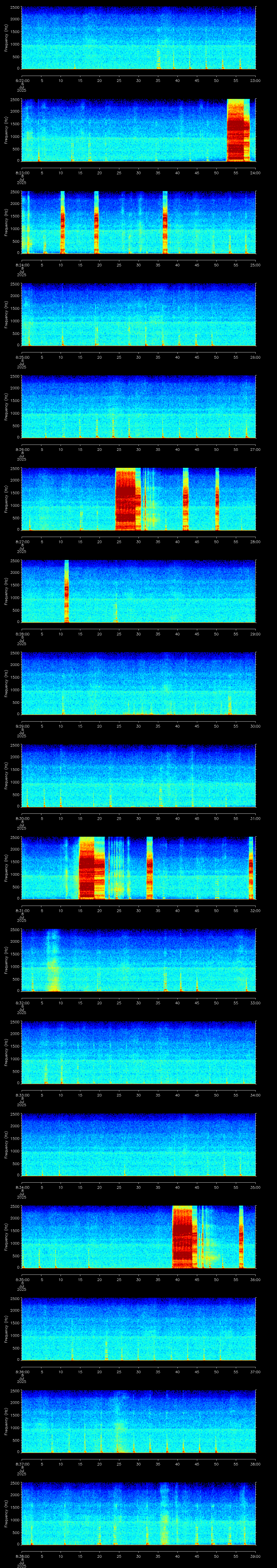Select the wide red burst in 8:35:00 panel
The image size is (277, 1568).
pos(184,1237)
